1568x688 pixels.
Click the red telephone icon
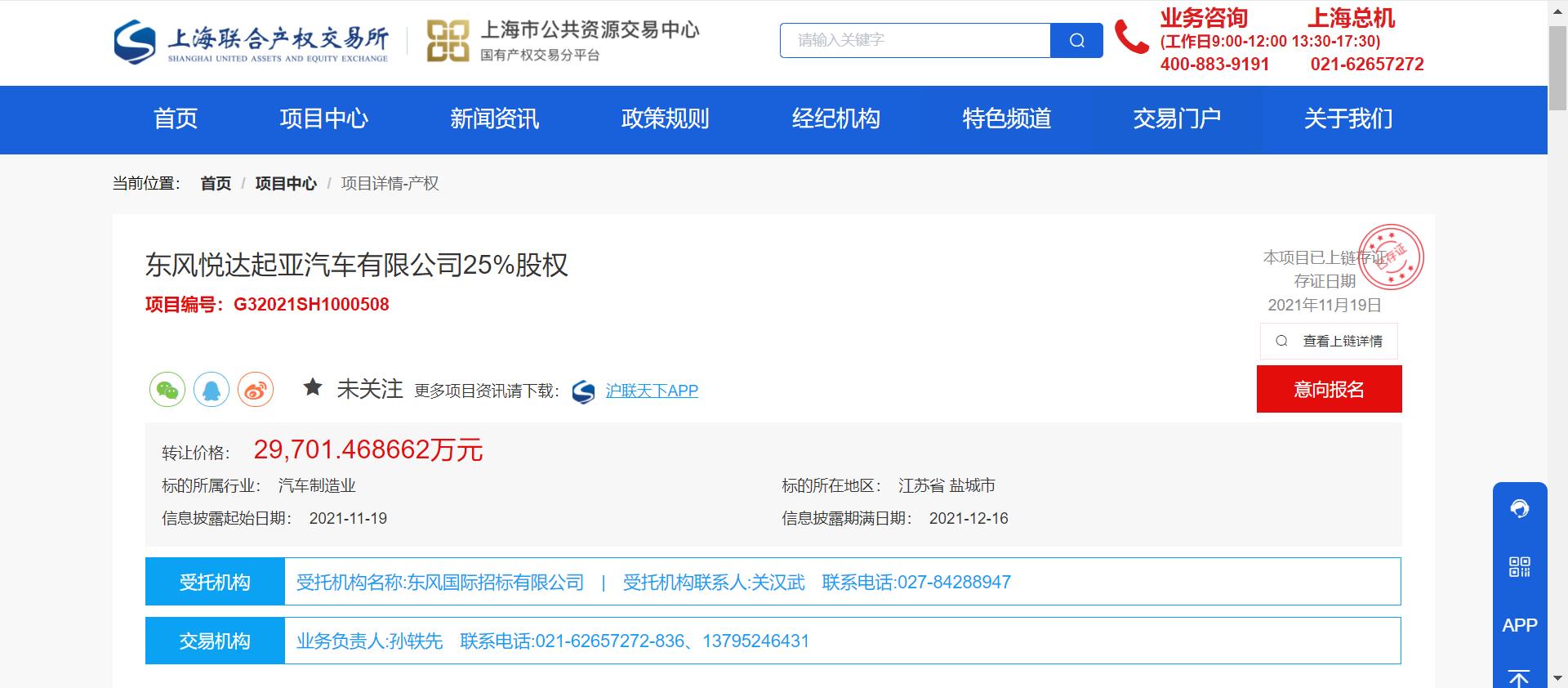(x=1132, y=38)
